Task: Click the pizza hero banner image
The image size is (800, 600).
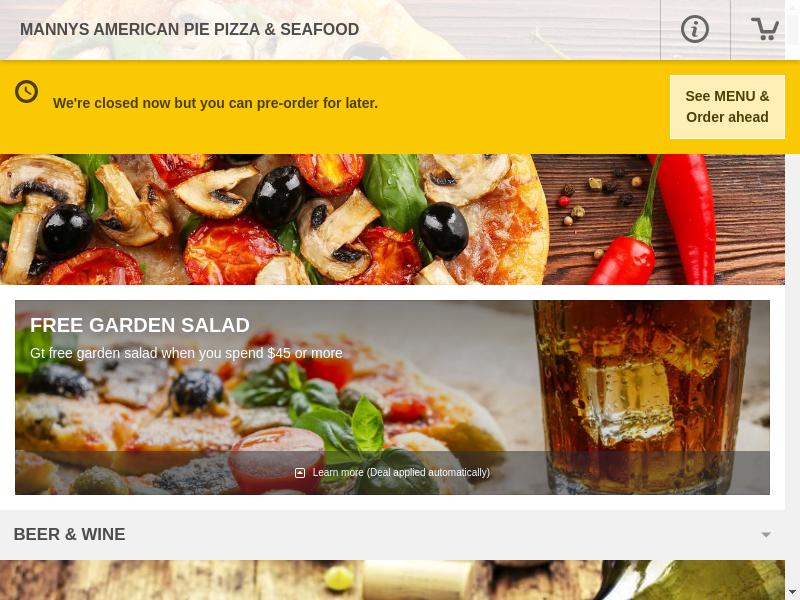Action: click(x=392, y=219)
